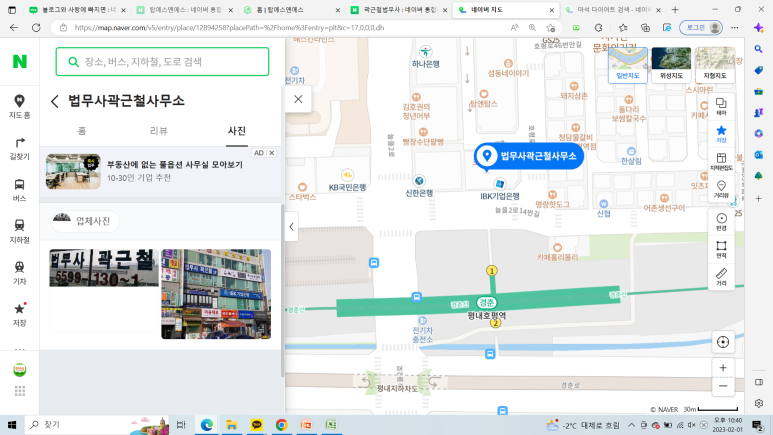Viewport: 773px width, 435px height.
Task: Switch to the 리뷰 tab
Action: (159, 131)
